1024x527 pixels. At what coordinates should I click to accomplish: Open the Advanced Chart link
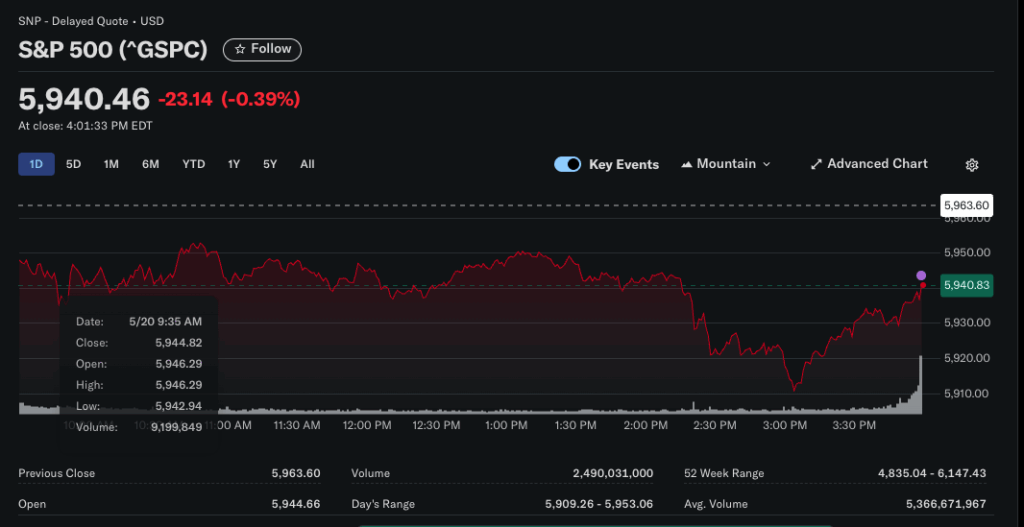click(869, 164)
